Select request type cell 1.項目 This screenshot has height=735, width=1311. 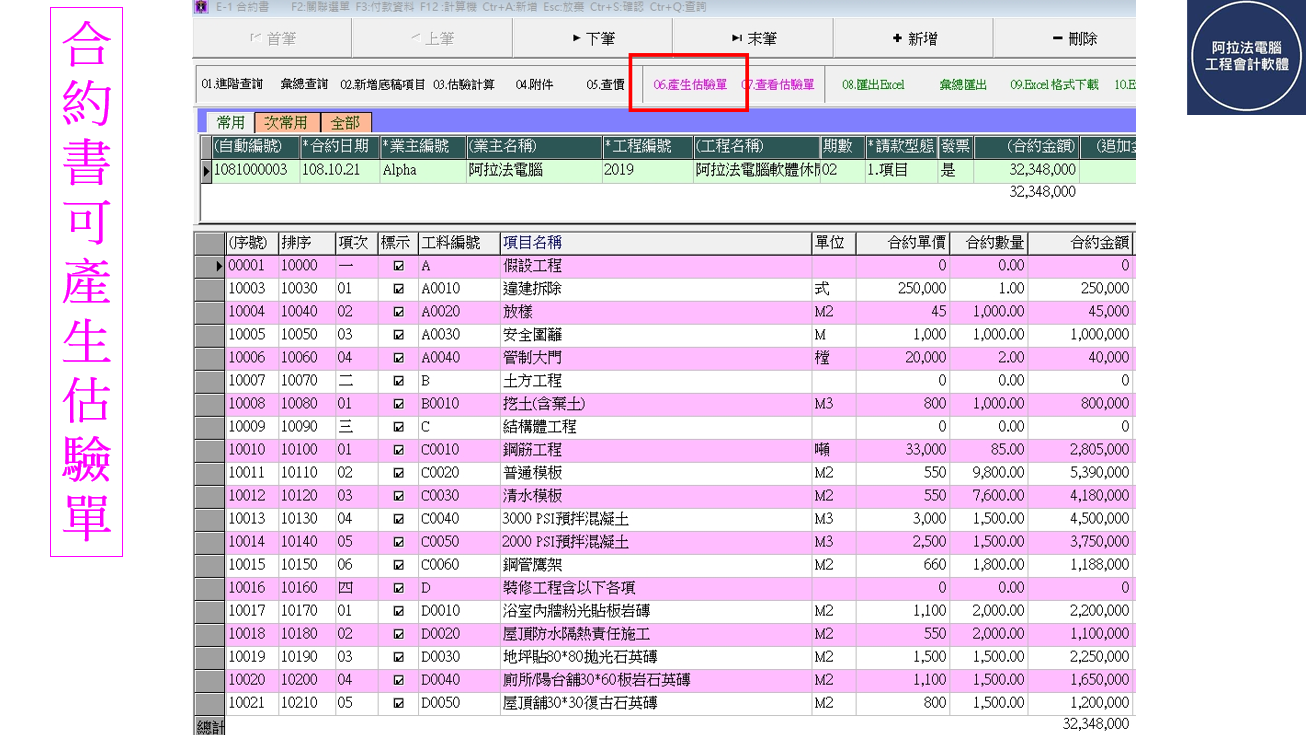click(x=900, y=171)
